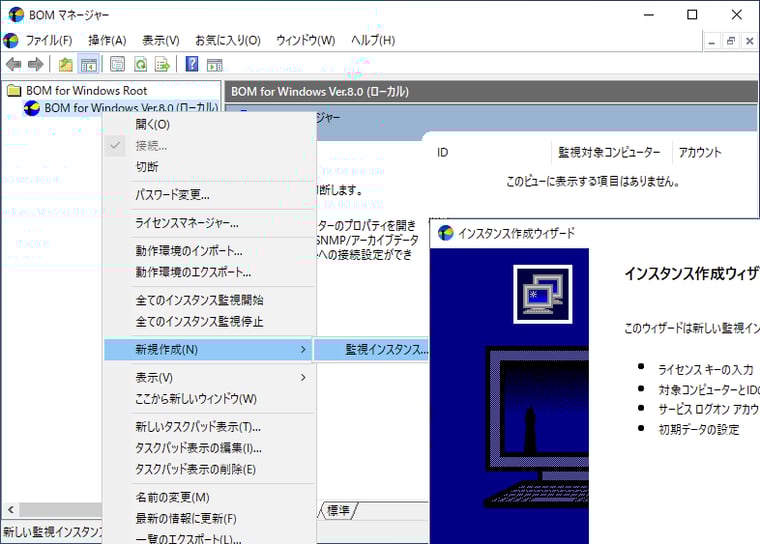Select 名前の変更(M) in context menu
Image resolution: width=760 pixels, height=544 pixels.
tap(209, 497)
